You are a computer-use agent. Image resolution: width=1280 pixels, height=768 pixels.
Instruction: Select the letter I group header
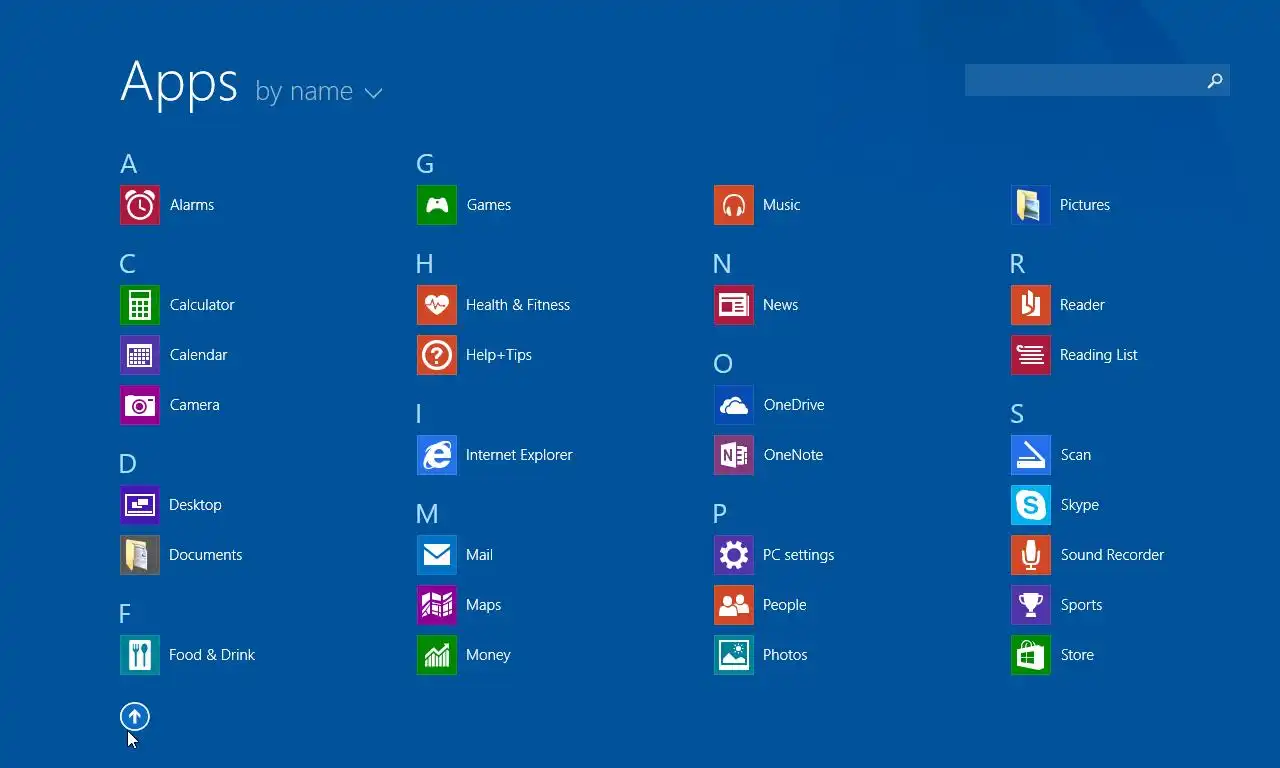(419, 414)
